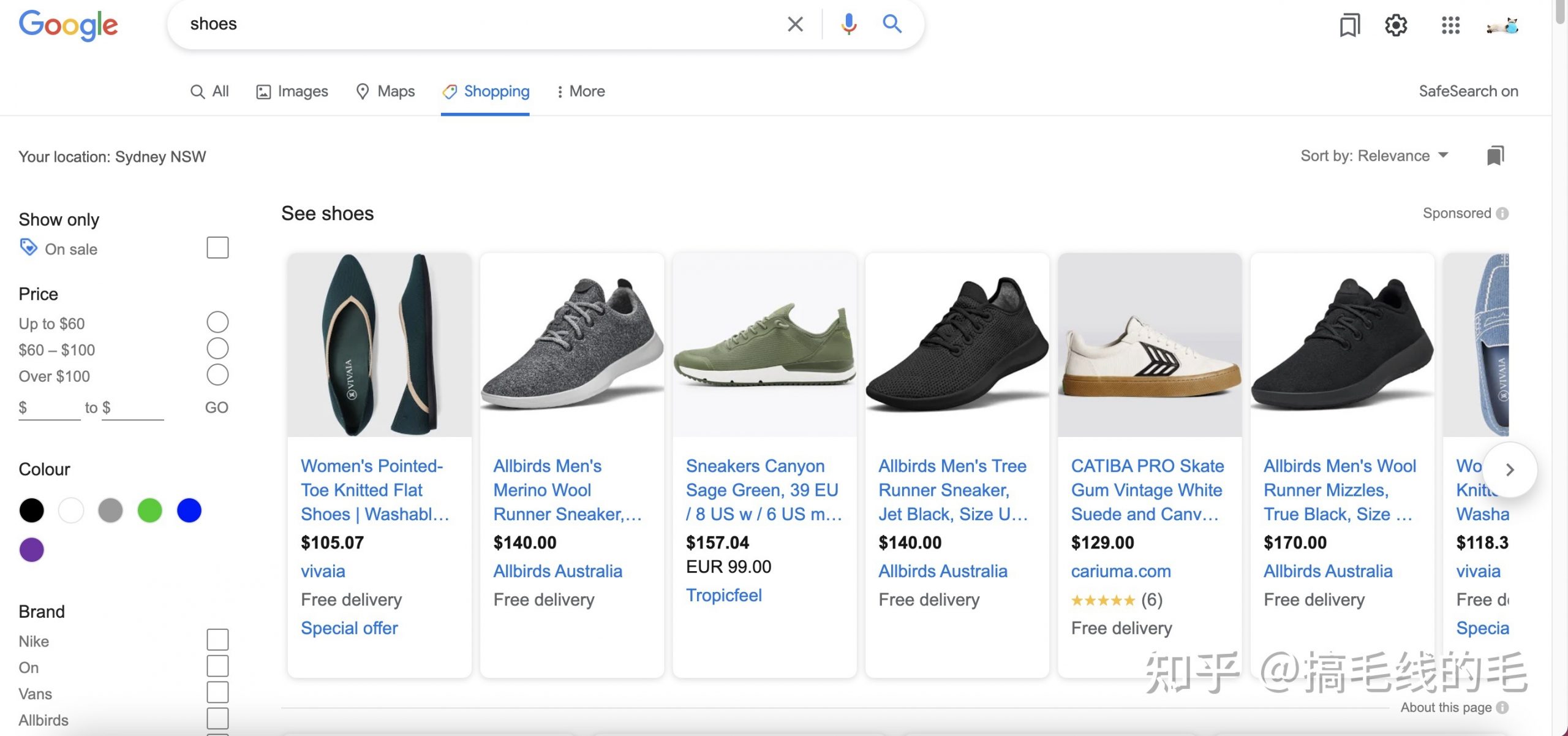Open Allbirds Men's Tree Runner Sneaker link
The height and width of the screenshot is (736, 1568).
(x=953, y=490)
